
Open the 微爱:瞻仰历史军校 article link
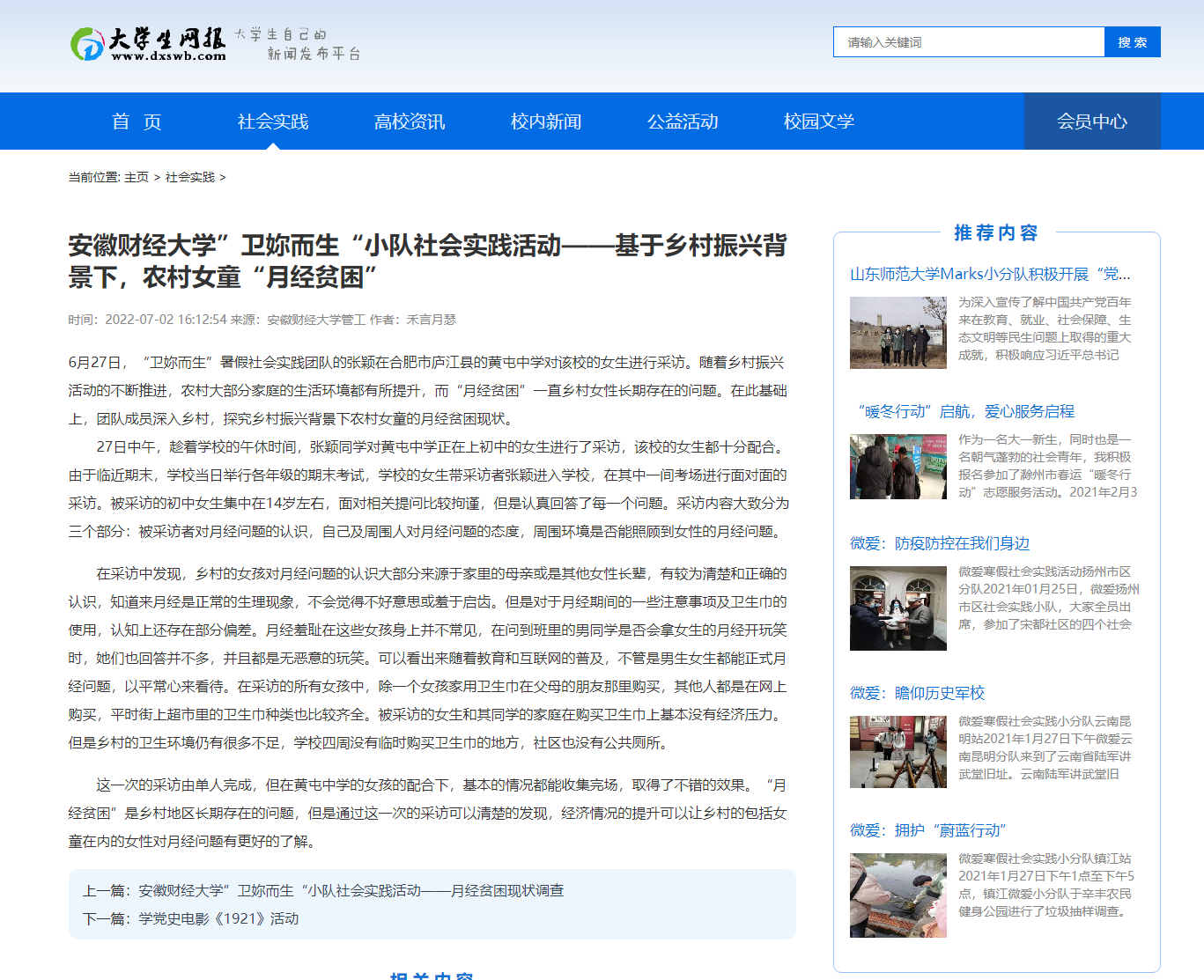(917, 693)
